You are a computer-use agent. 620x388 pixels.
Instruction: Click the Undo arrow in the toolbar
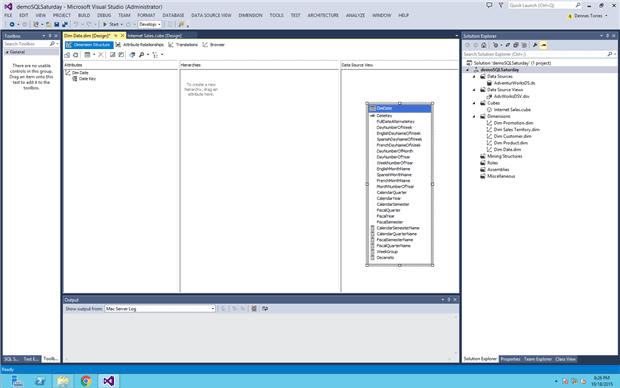click(x=76, y=25)
